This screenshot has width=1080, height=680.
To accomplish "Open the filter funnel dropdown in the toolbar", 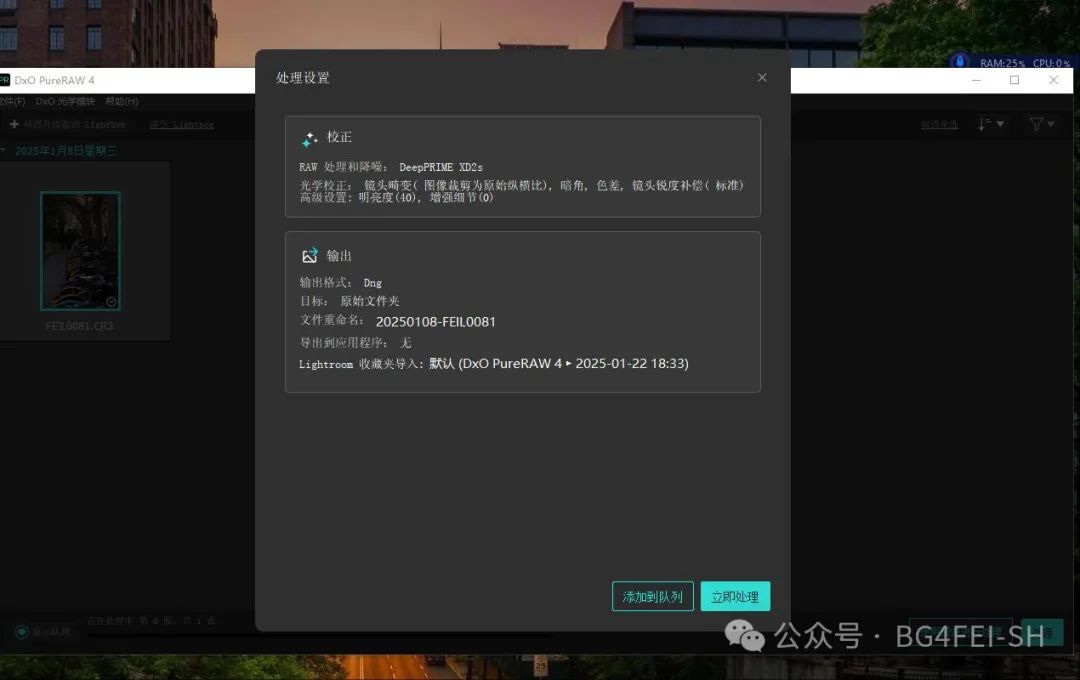I will click(x=1041, y=124).
